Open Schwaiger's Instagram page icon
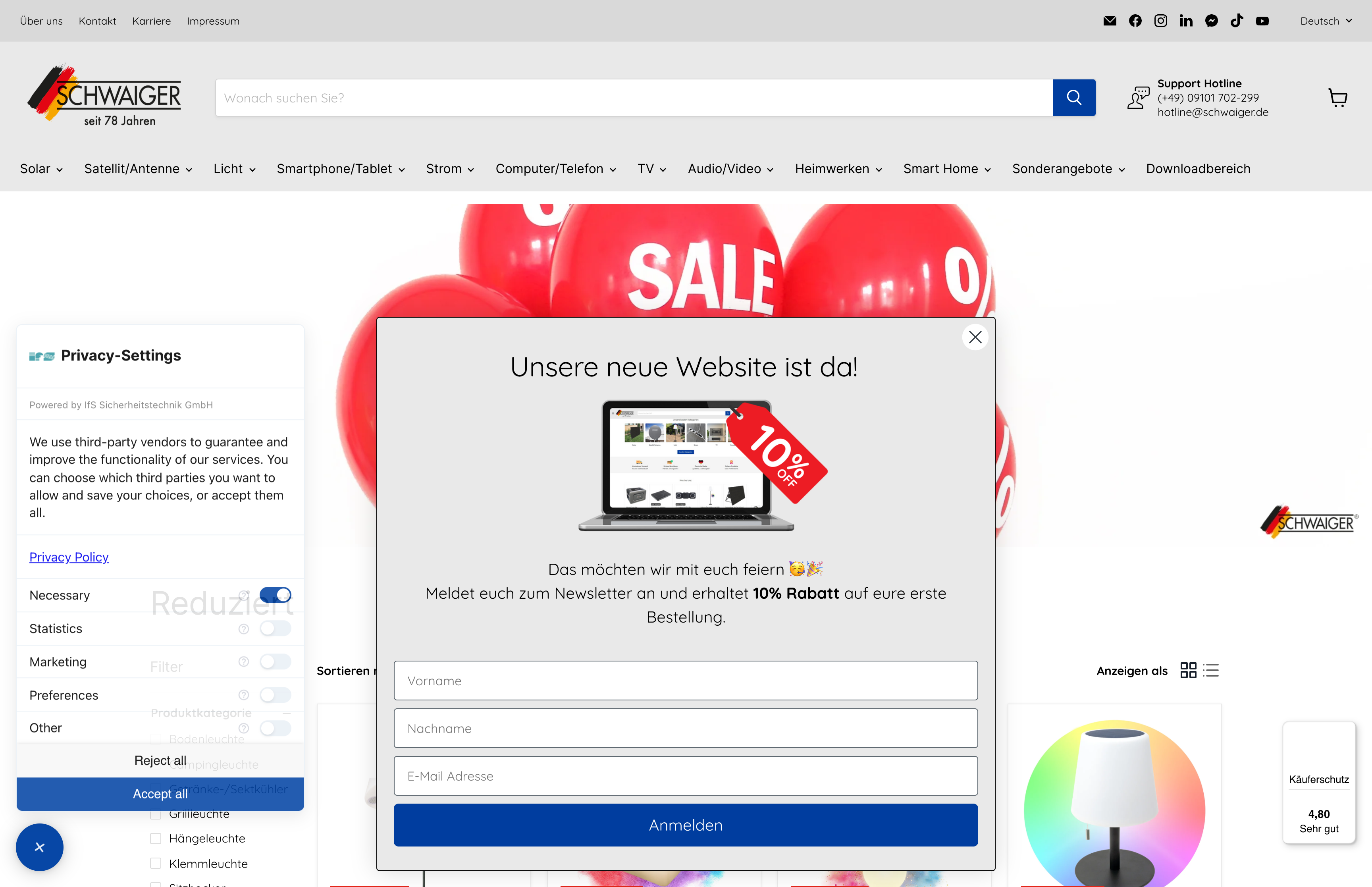1372x887 pixels. 1161,21
